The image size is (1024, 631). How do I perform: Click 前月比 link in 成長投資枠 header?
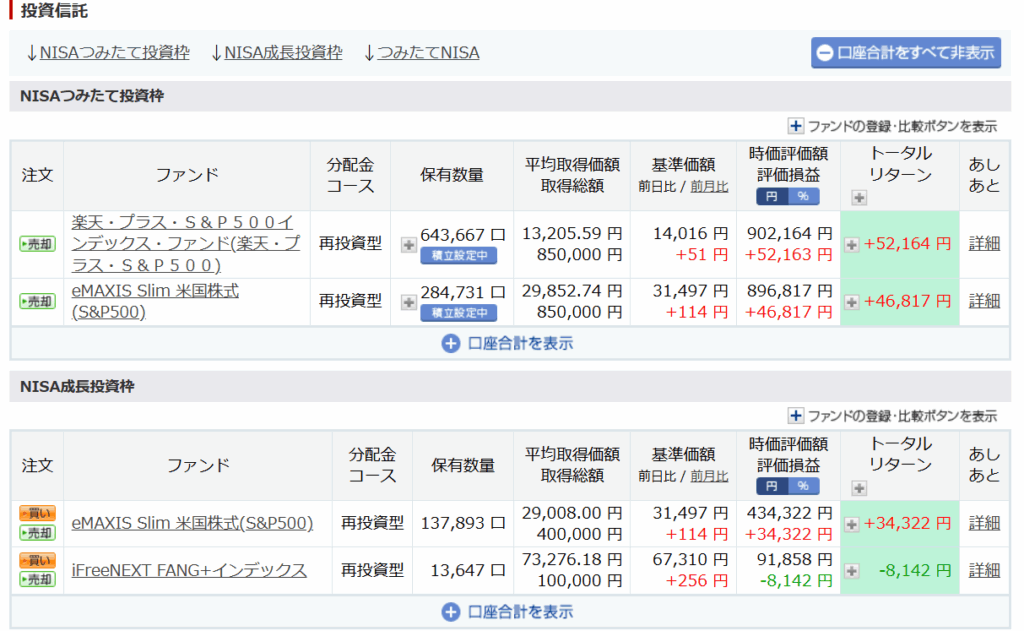click(709, 477)
